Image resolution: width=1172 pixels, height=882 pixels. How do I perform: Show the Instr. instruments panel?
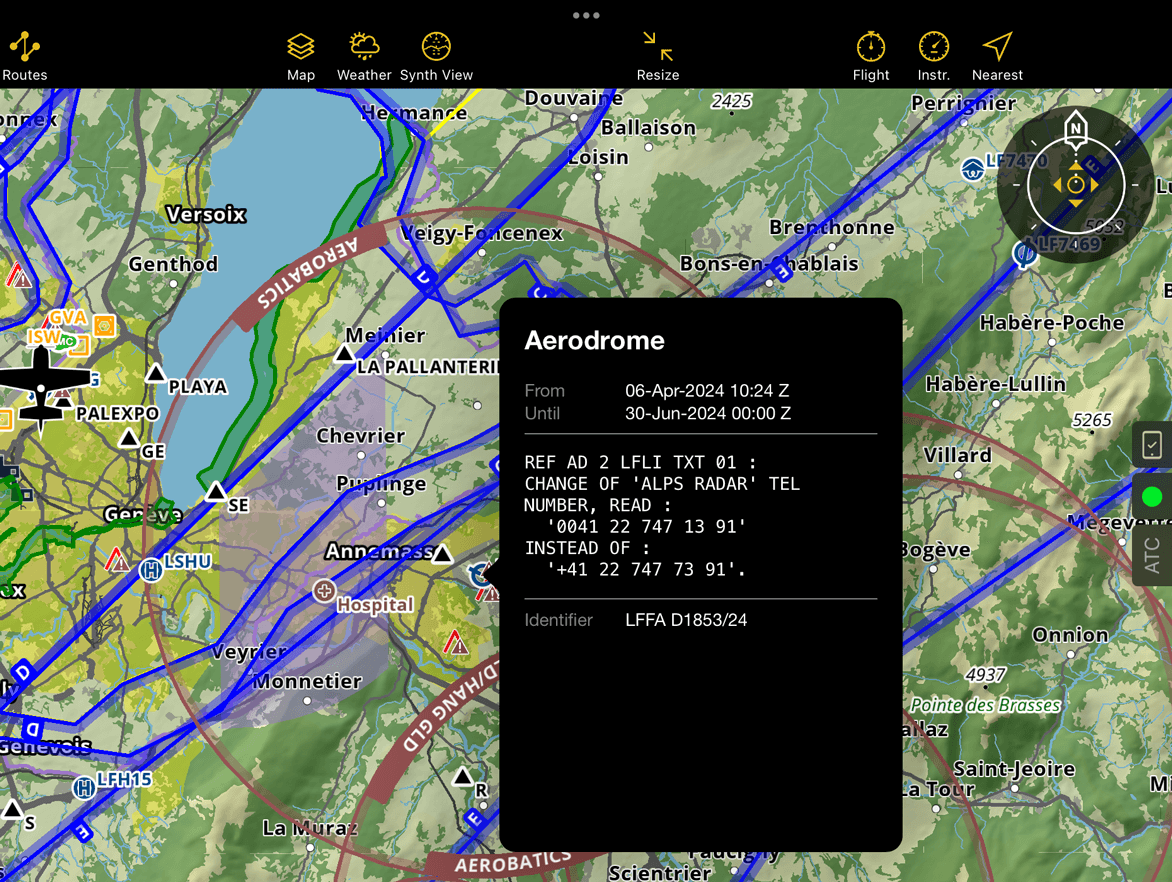tap(934, 56)
